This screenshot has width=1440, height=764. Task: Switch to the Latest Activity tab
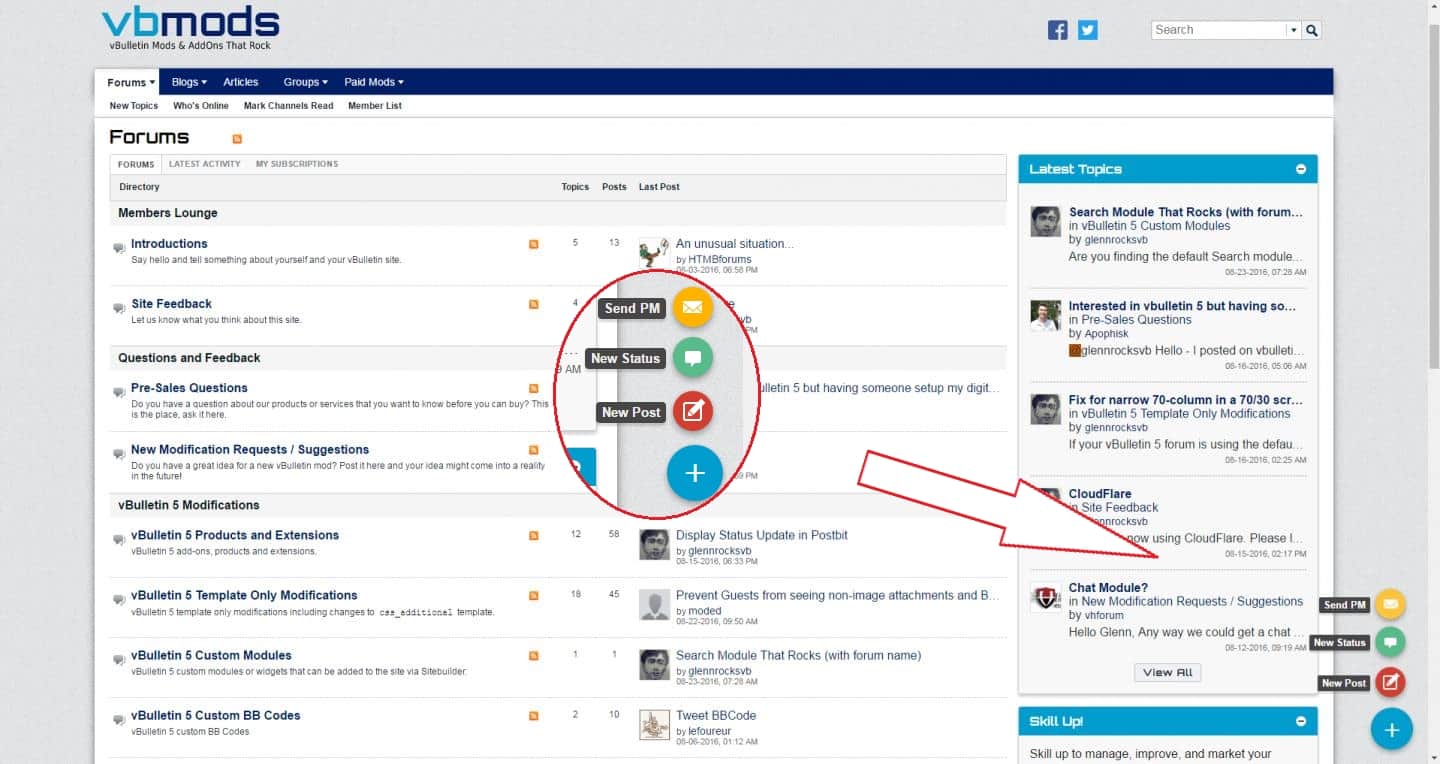pyautogui.click(x=205, y=164)
